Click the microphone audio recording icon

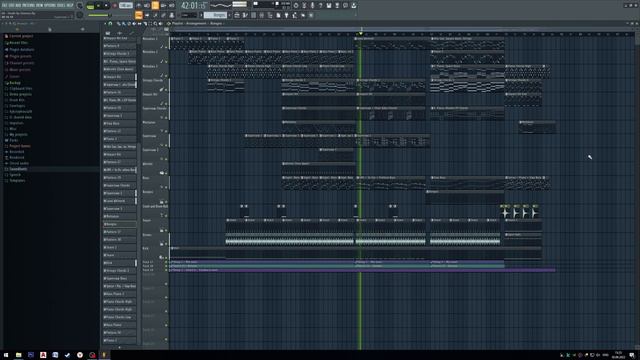pyautogui.click(x=312, y=5)
